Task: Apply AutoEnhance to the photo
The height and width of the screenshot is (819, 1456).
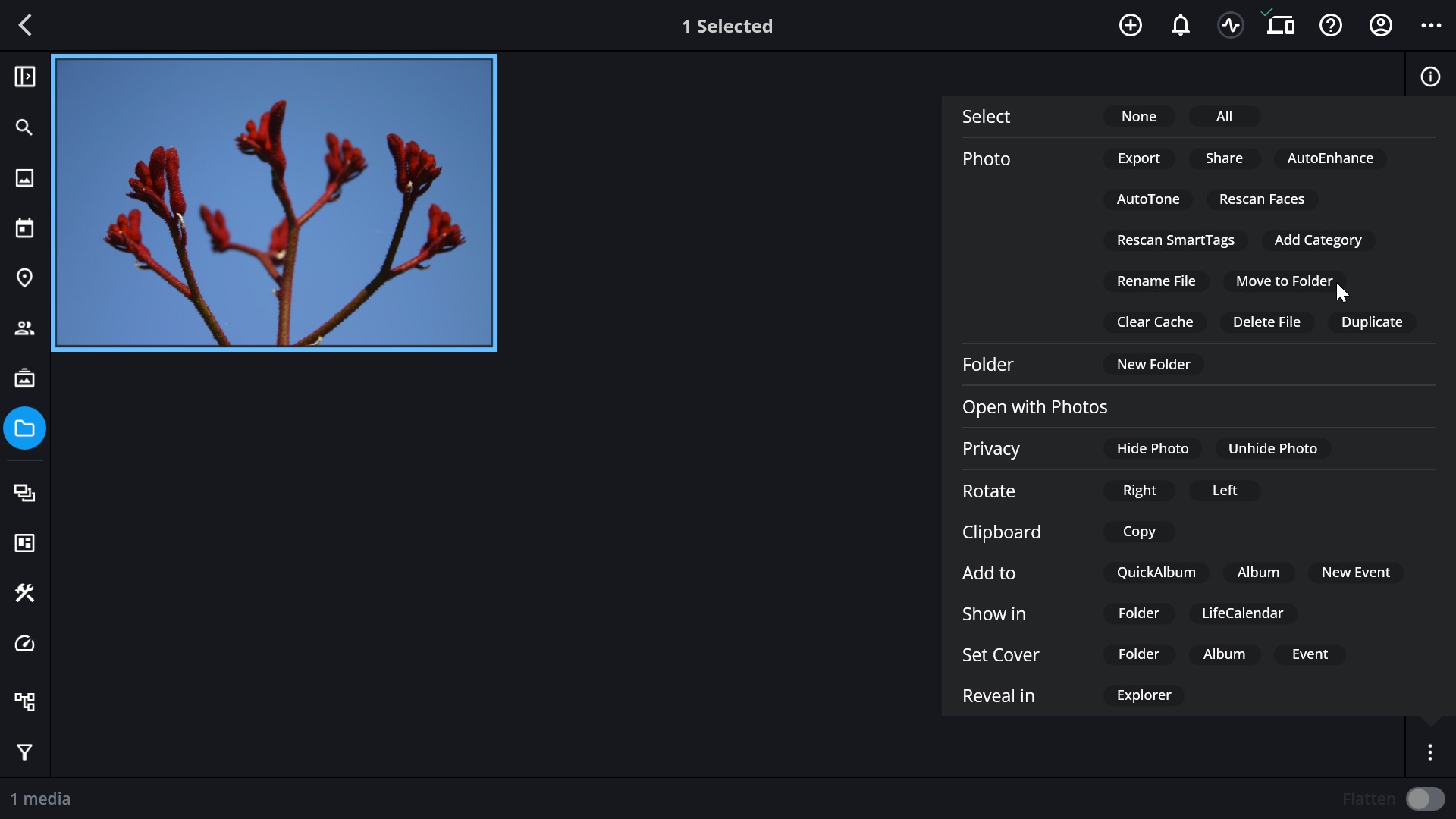Action: pyautogui.click(x=1330, y=158)
